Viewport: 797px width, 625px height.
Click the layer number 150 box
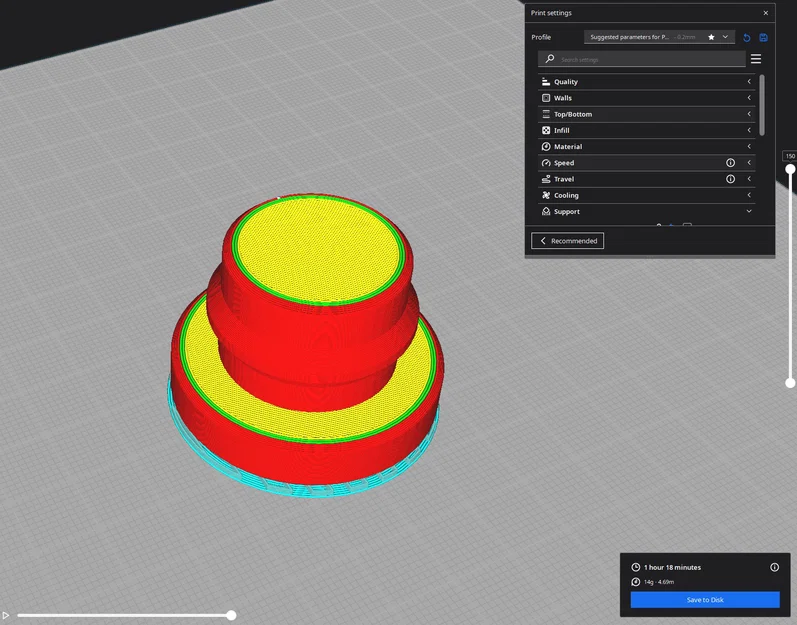[790, 157]
